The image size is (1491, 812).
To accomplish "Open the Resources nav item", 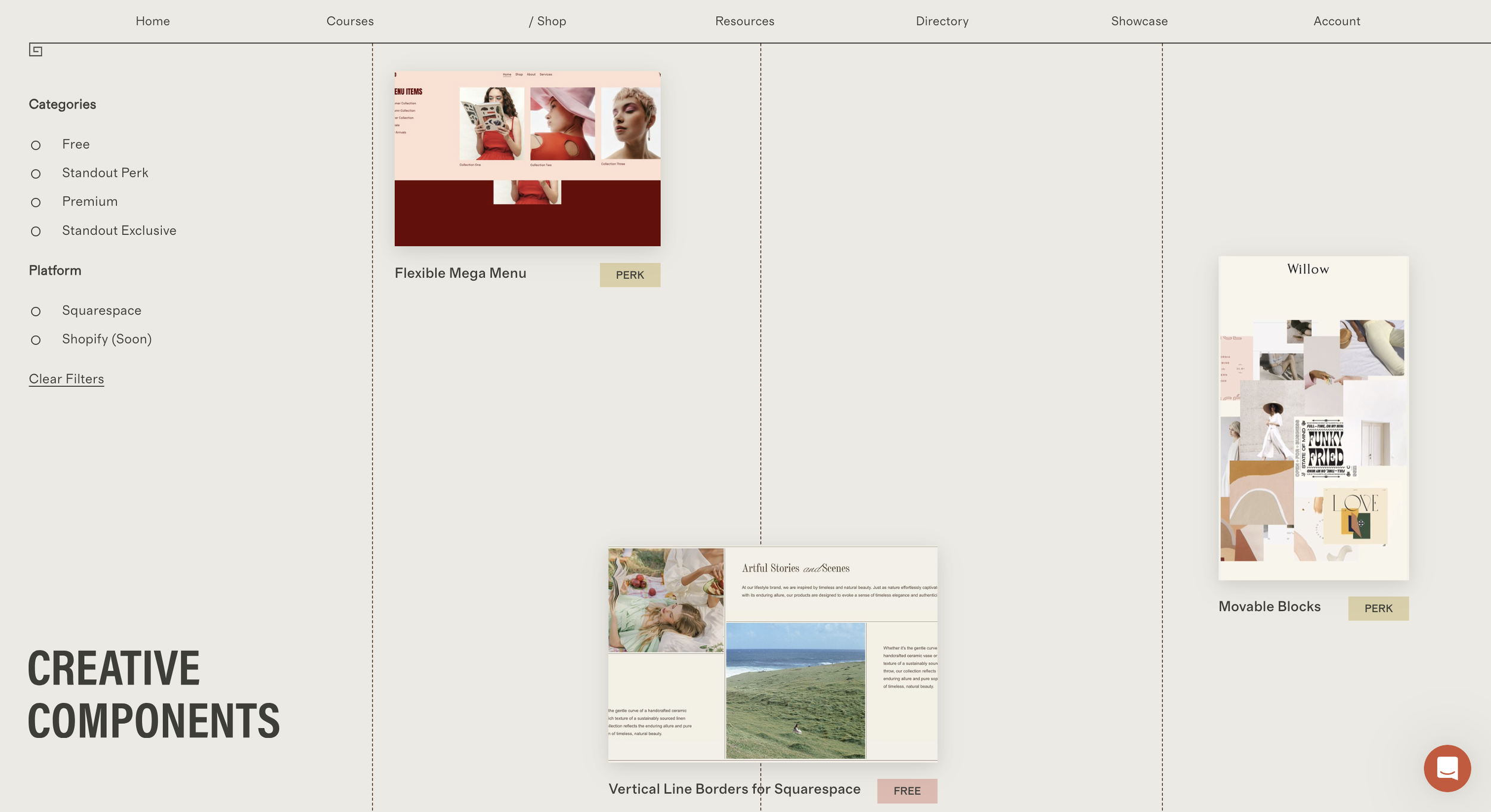I will click(745, 21).
